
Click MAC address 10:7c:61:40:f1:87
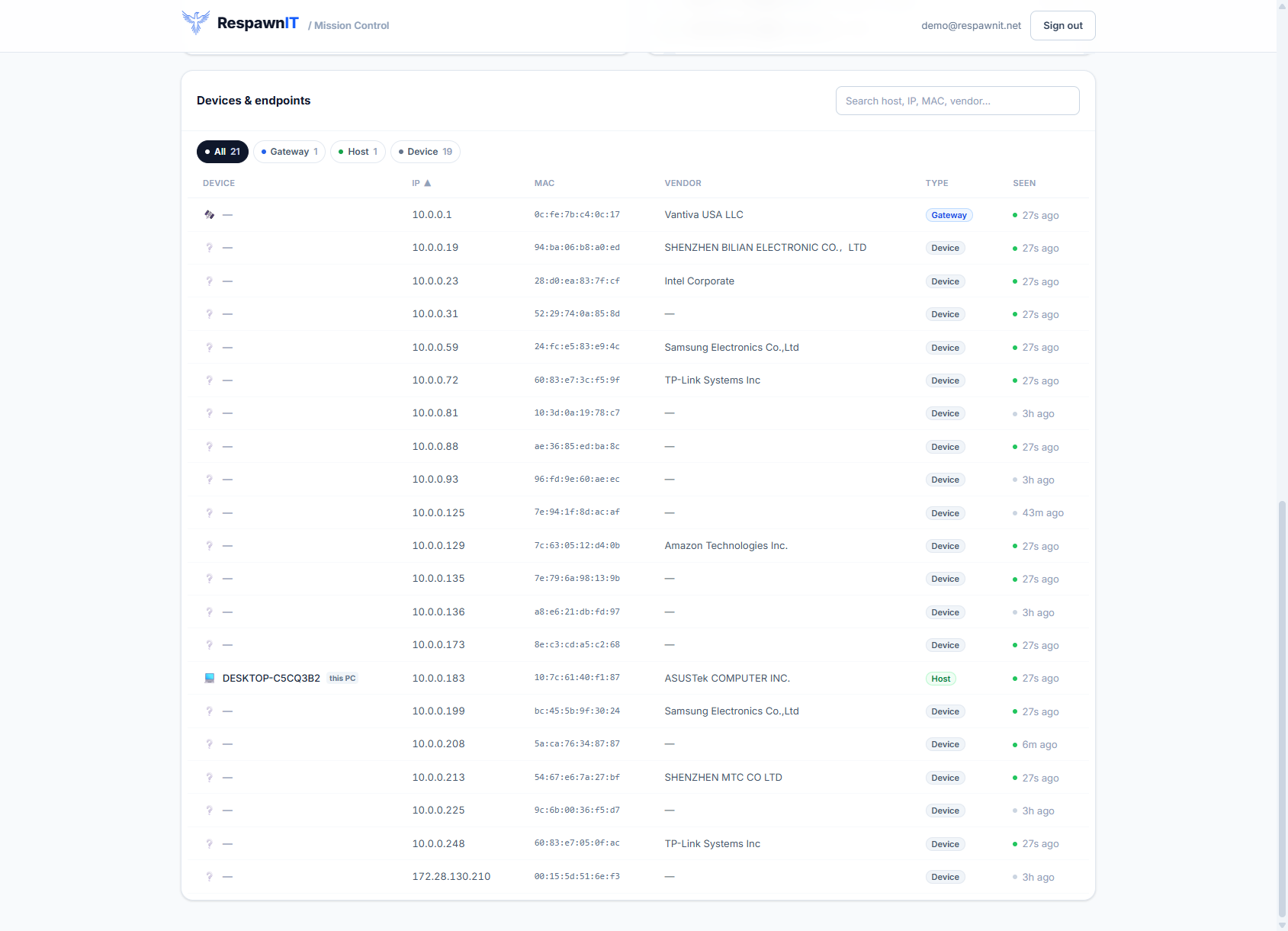coord(577,679)
